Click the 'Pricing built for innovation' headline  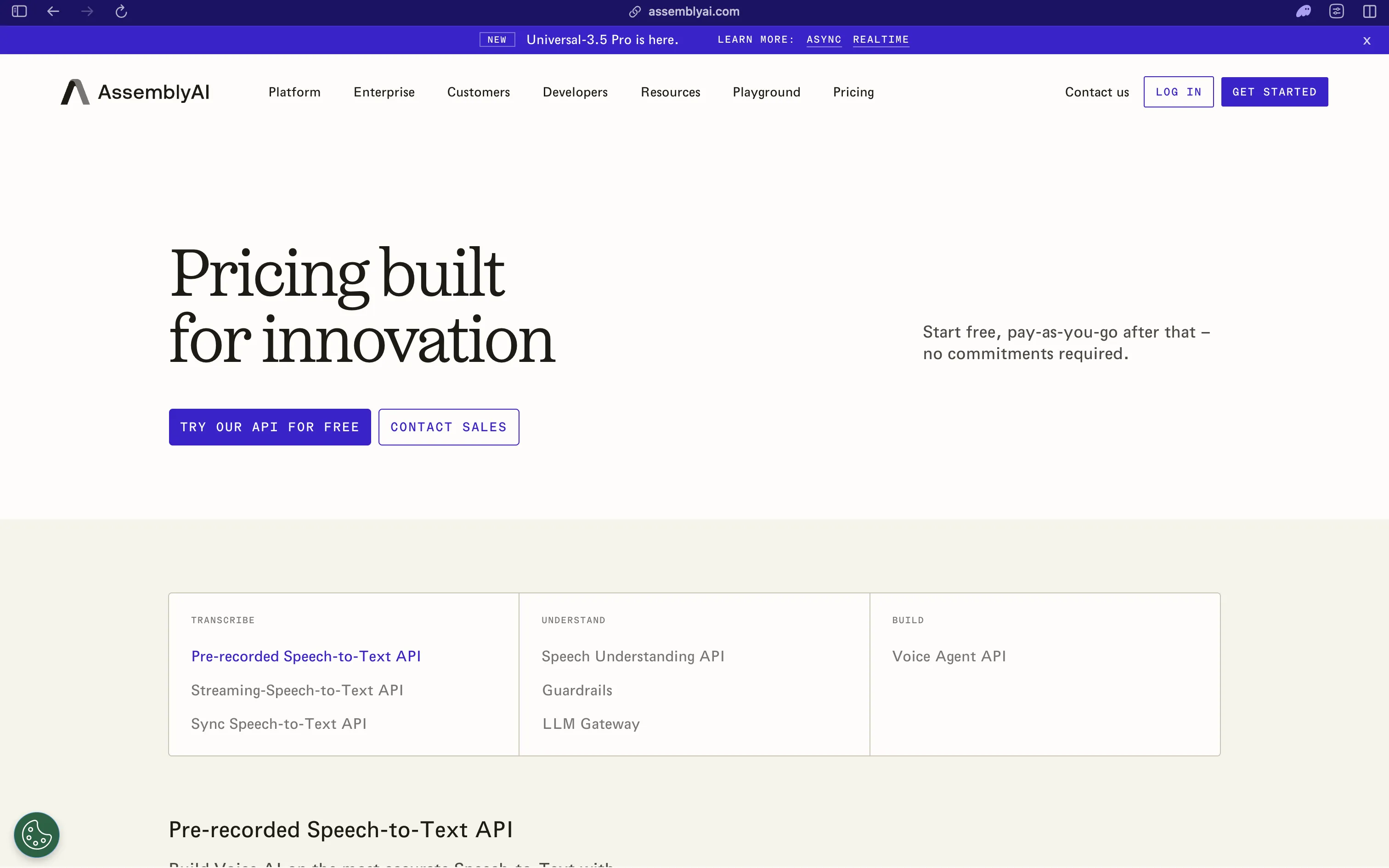pos(362,305)
